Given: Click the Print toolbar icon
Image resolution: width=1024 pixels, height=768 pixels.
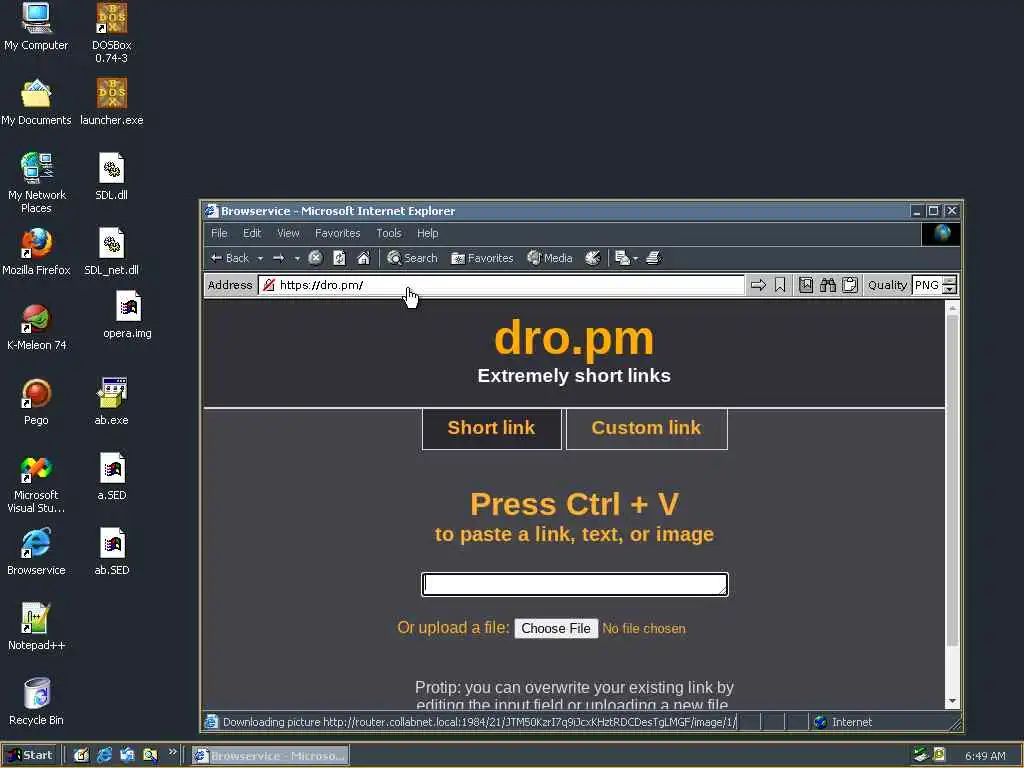Looking at the screenshot, I should (654, 258).
